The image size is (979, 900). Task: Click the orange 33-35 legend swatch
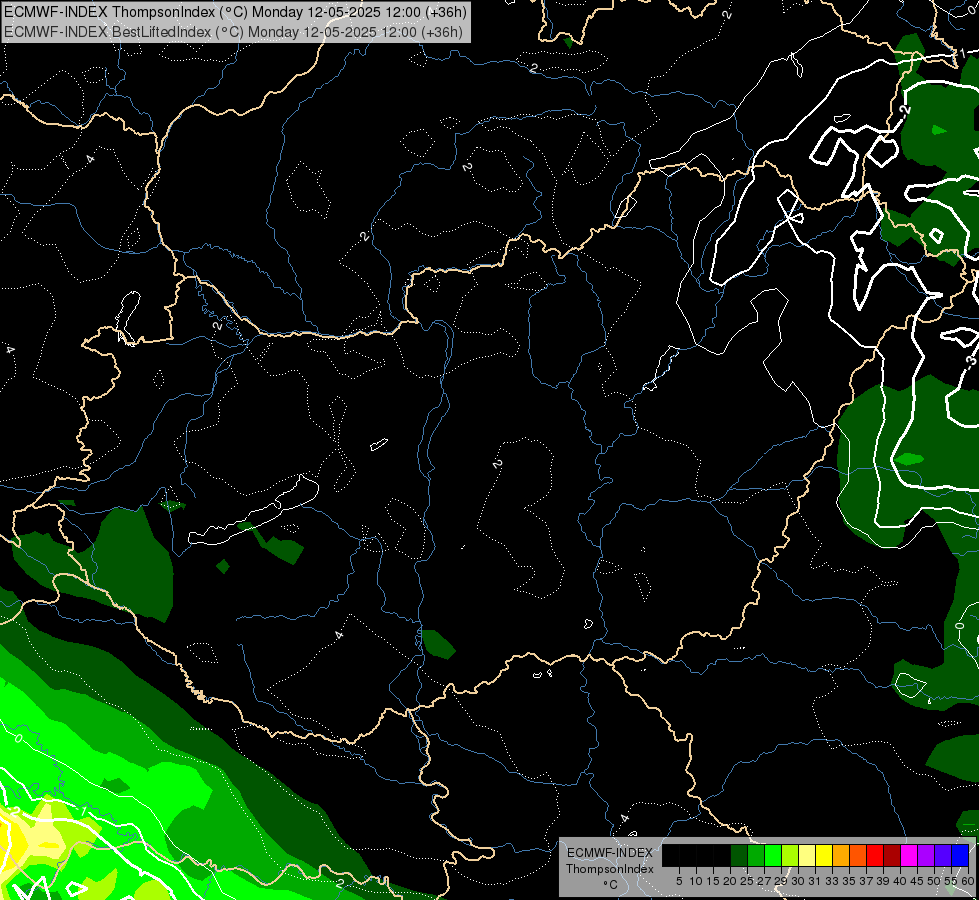click(x=841, y=855)
